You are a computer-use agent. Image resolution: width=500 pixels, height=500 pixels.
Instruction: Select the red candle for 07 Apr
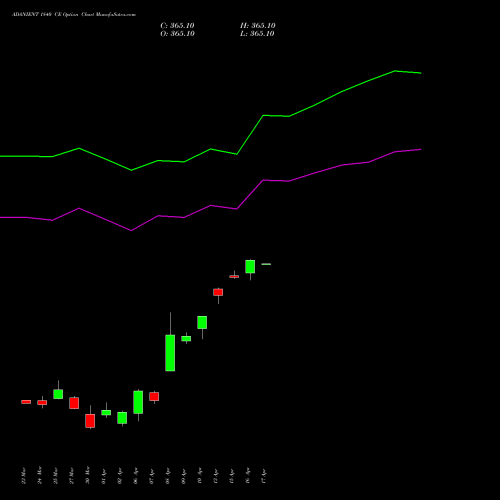[154, 396]
